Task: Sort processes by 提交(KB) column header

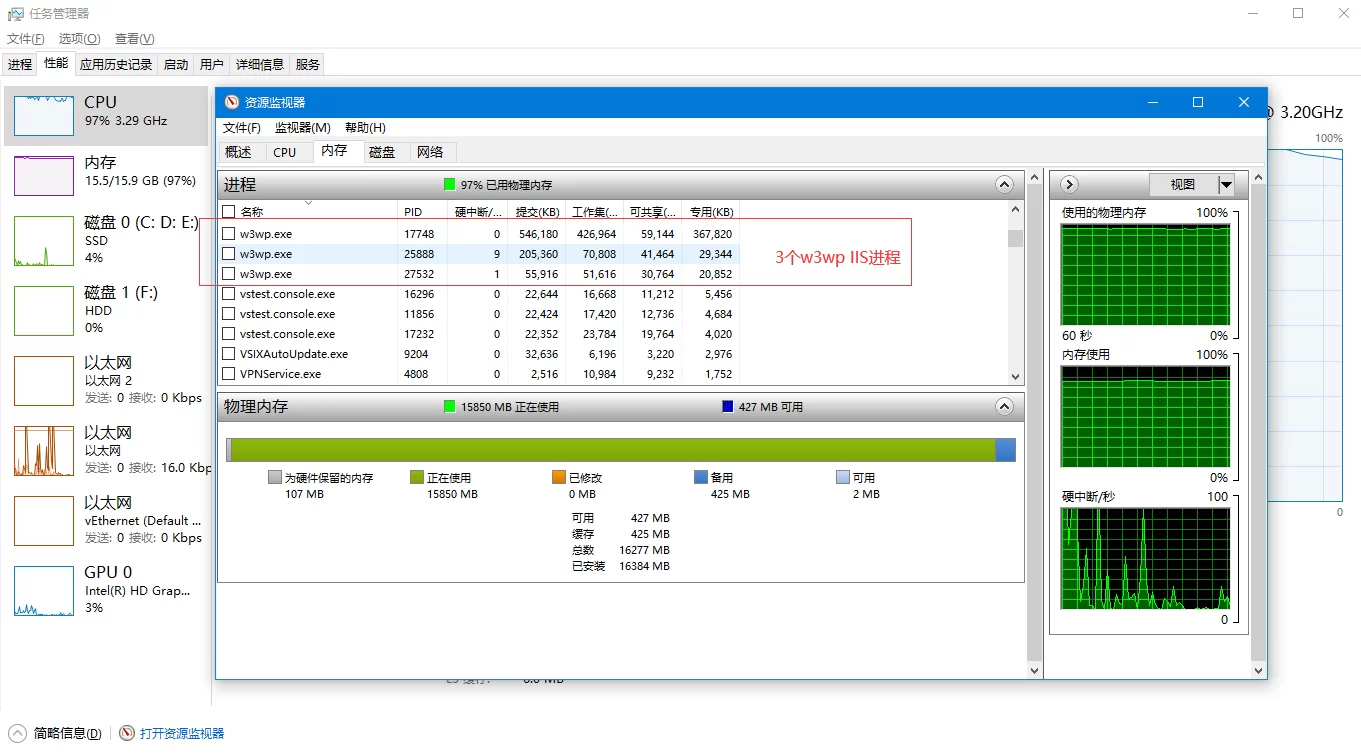Action: coord(536,212)
